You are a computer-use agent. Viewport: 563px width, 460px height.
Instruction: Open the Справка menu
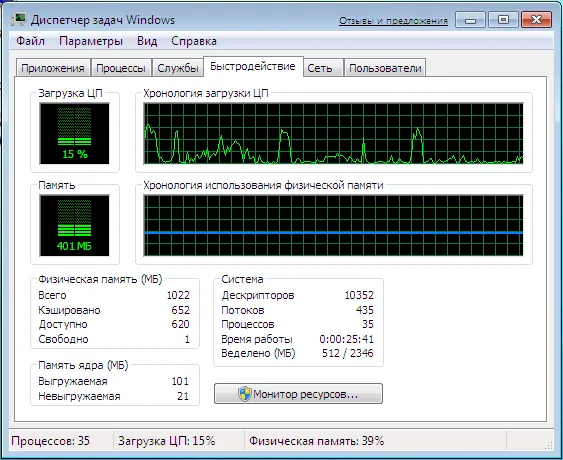coord(194,41)
